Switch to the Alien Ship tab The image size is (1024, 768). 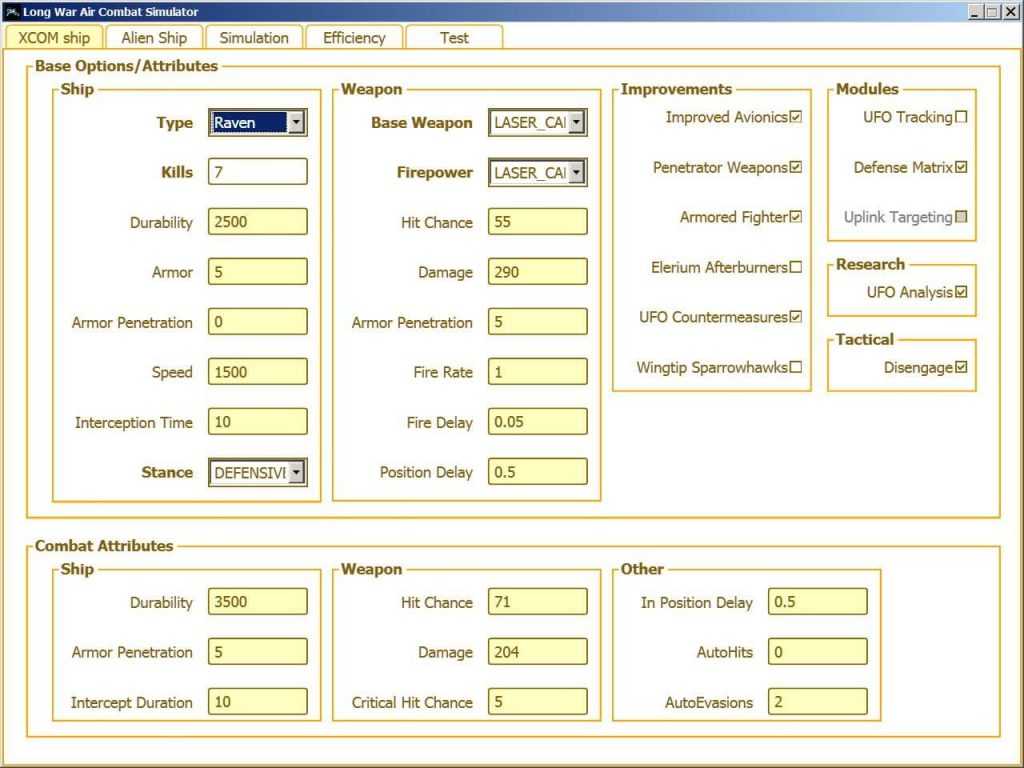[x=154, y=38]
